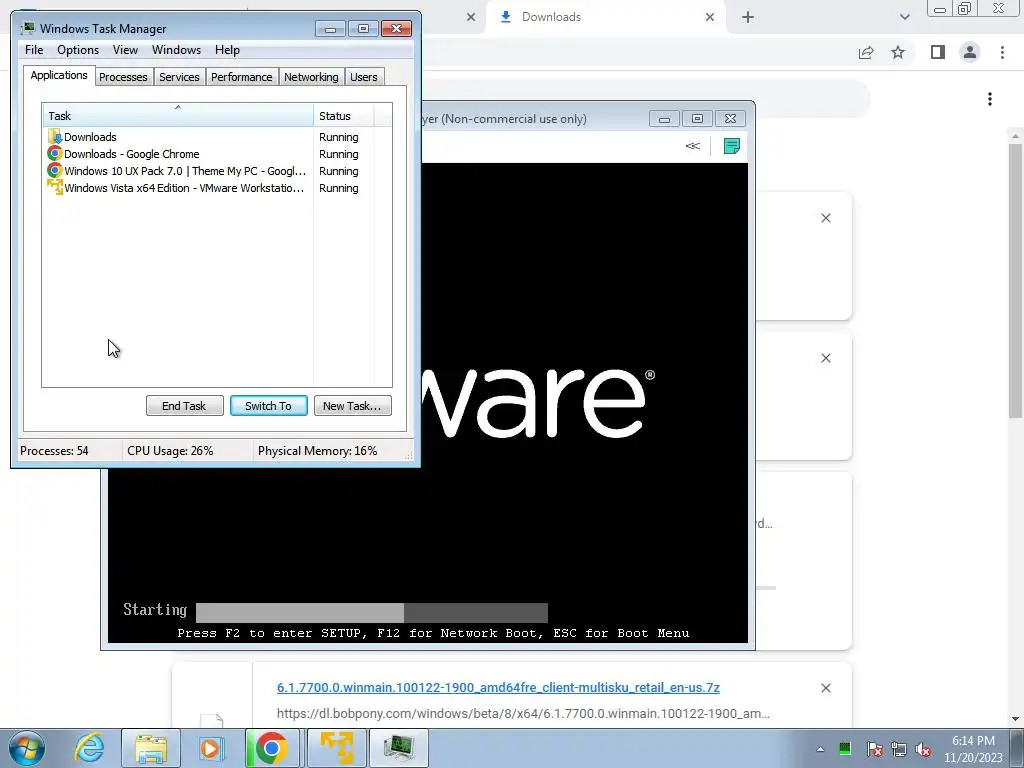
Task: Click the Switch To button
Action: 268,406
